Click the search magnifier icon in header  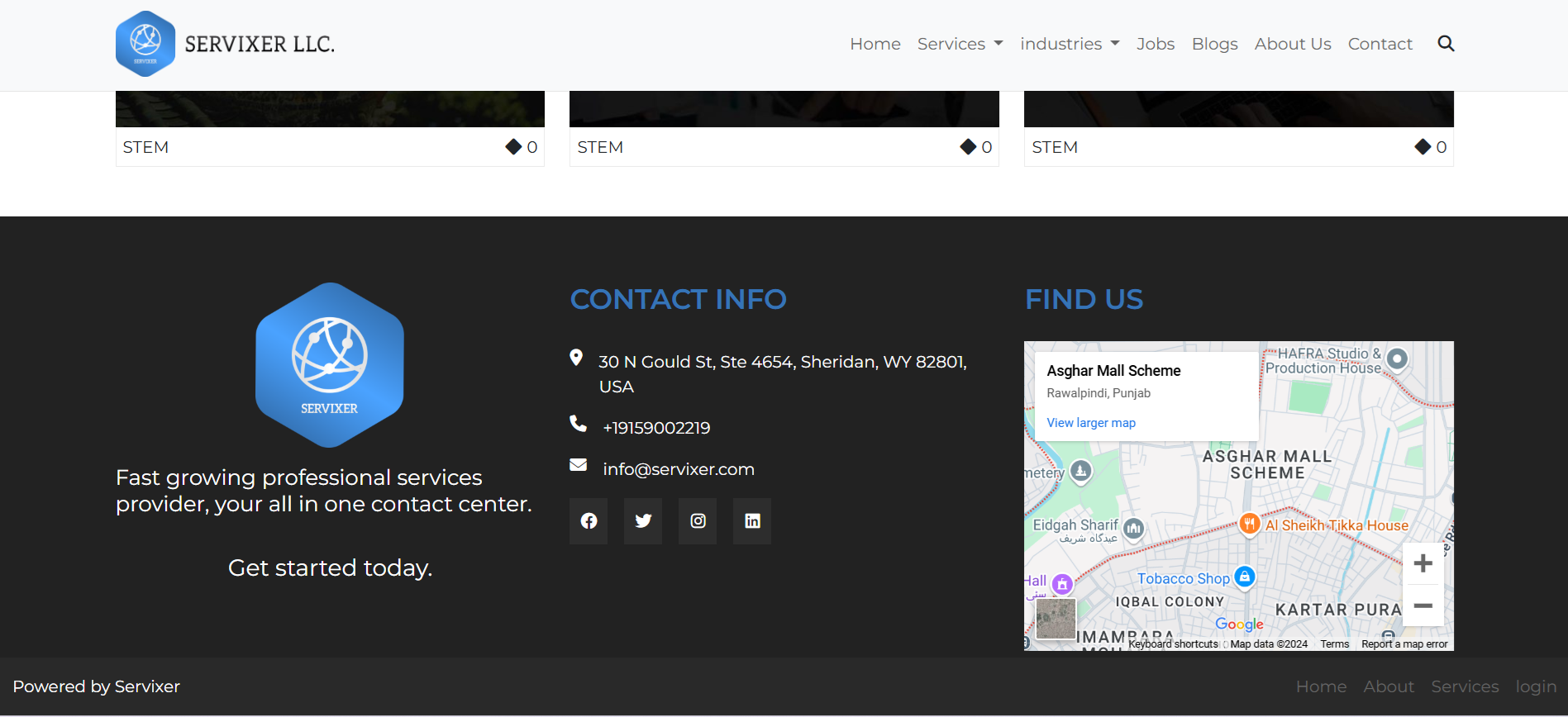click(1445, 44)
